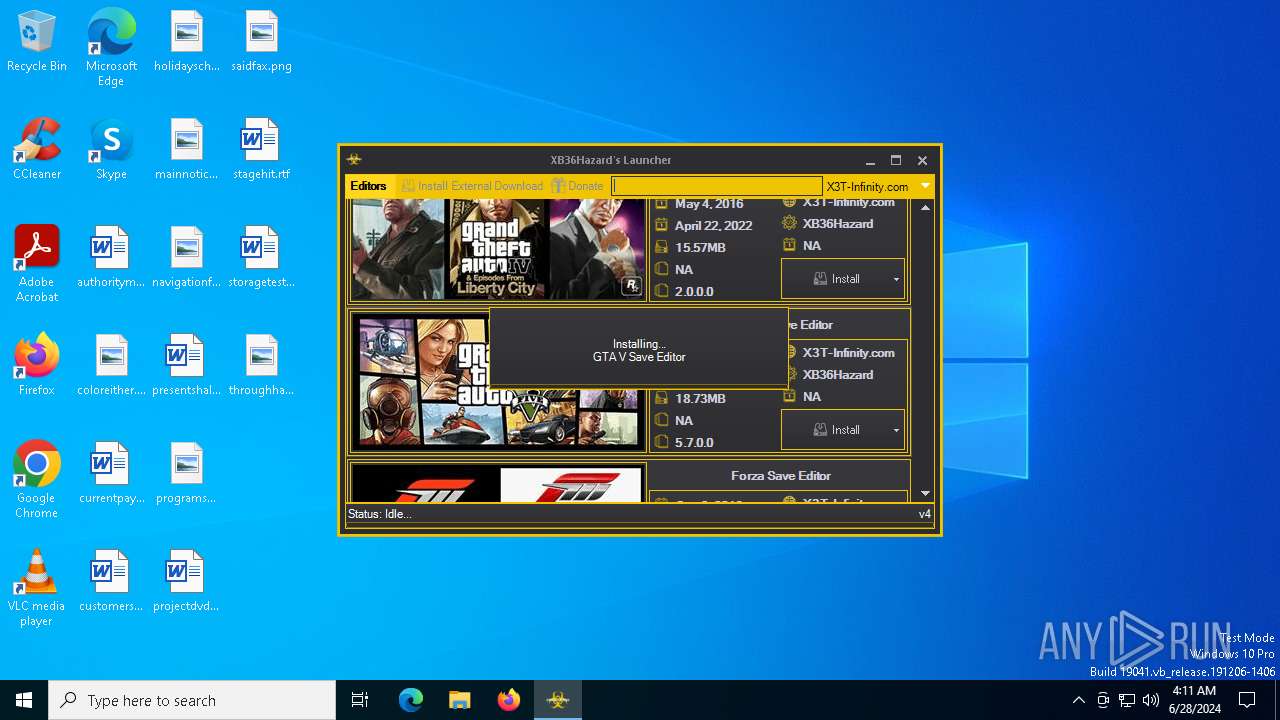Click the disk icon beside 18.73MB
The height and width of the screenshot is (720, 1280).
point(661,398)
